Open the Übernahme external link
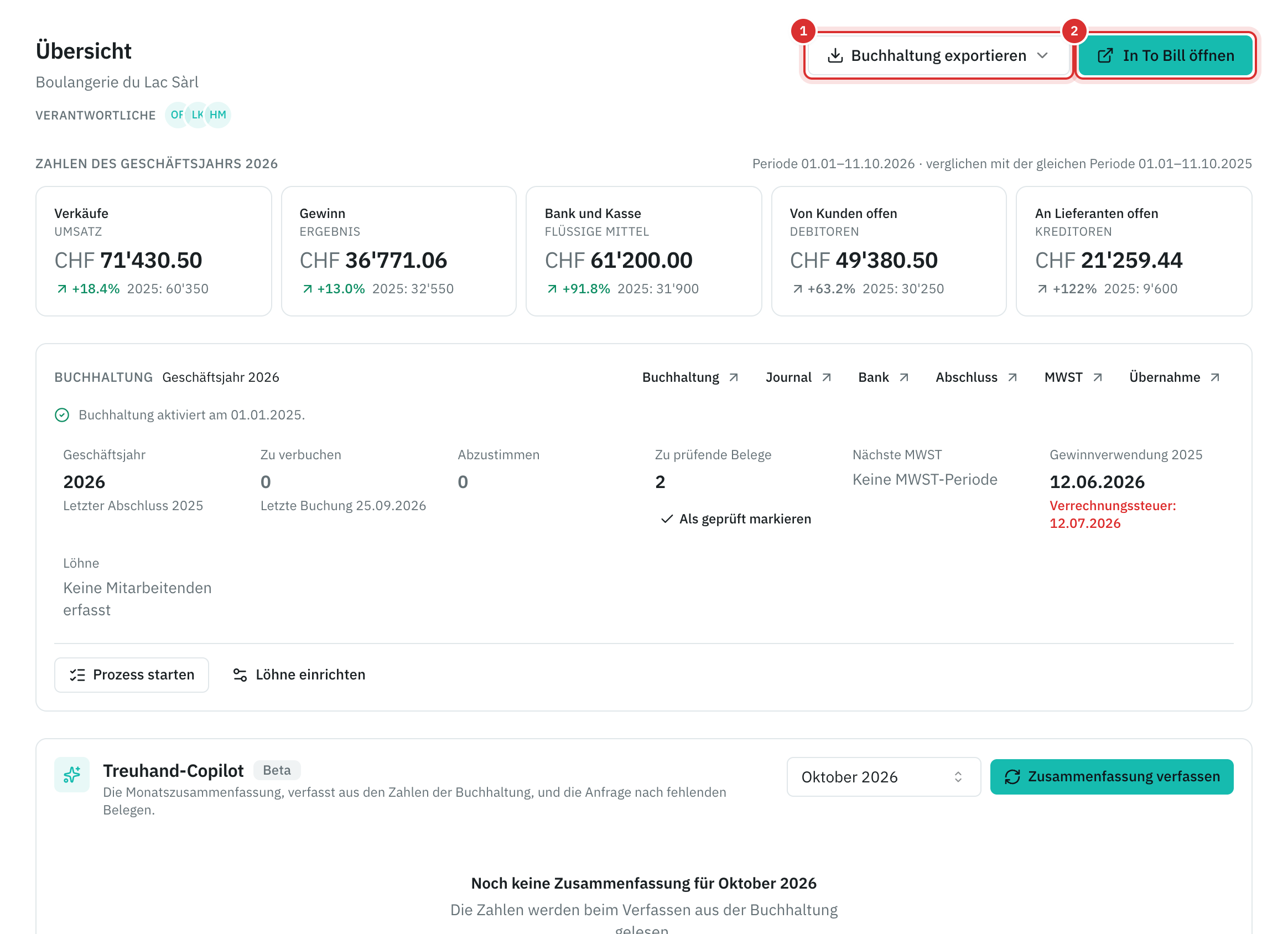 (x=1174, y=377)
